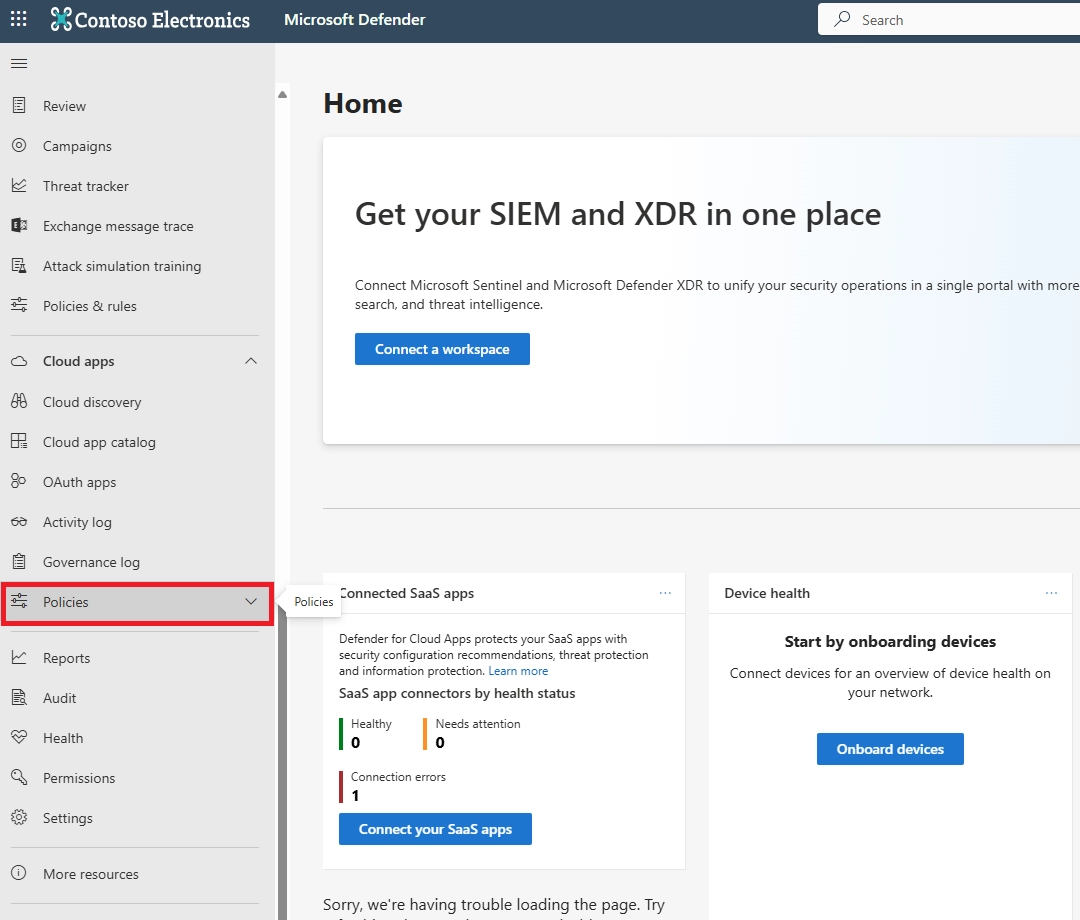Collapse the navigation with the hamburger icon
The height and width of the screenshot is (920, 1080).
[19, 63]
